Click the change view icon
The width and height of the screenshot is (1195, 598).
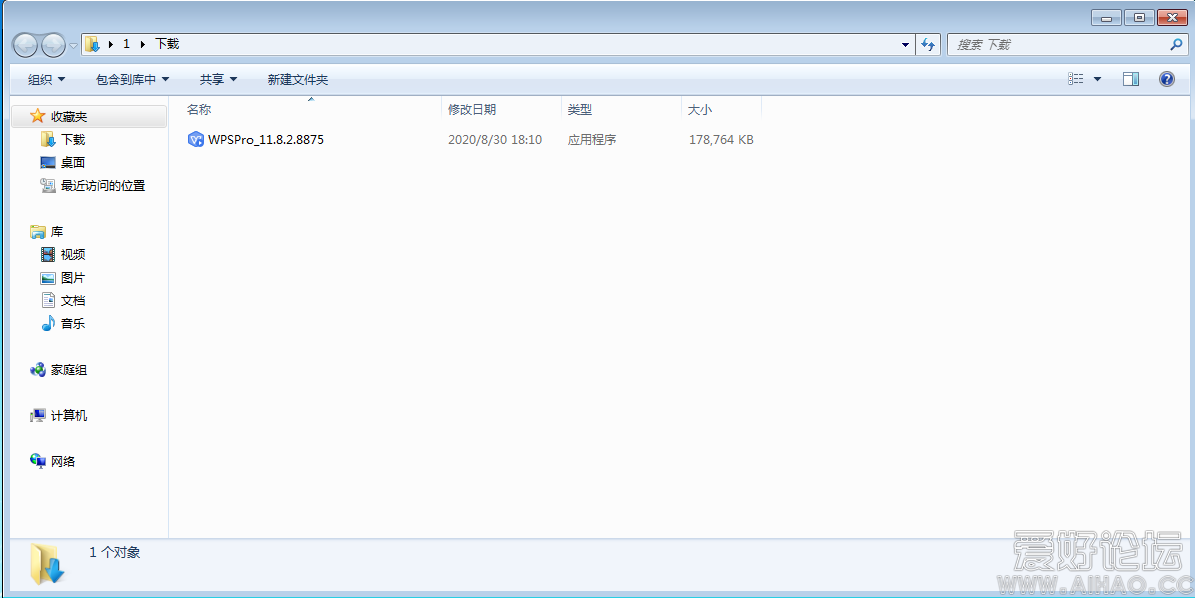[1076, 79]
